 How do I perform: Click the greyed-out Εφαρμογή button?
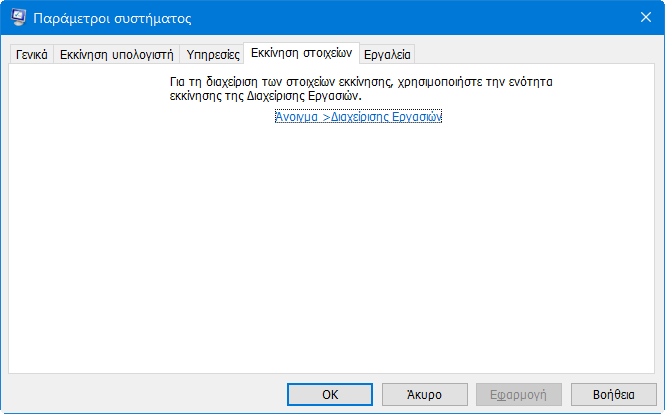tap(519, 394)
